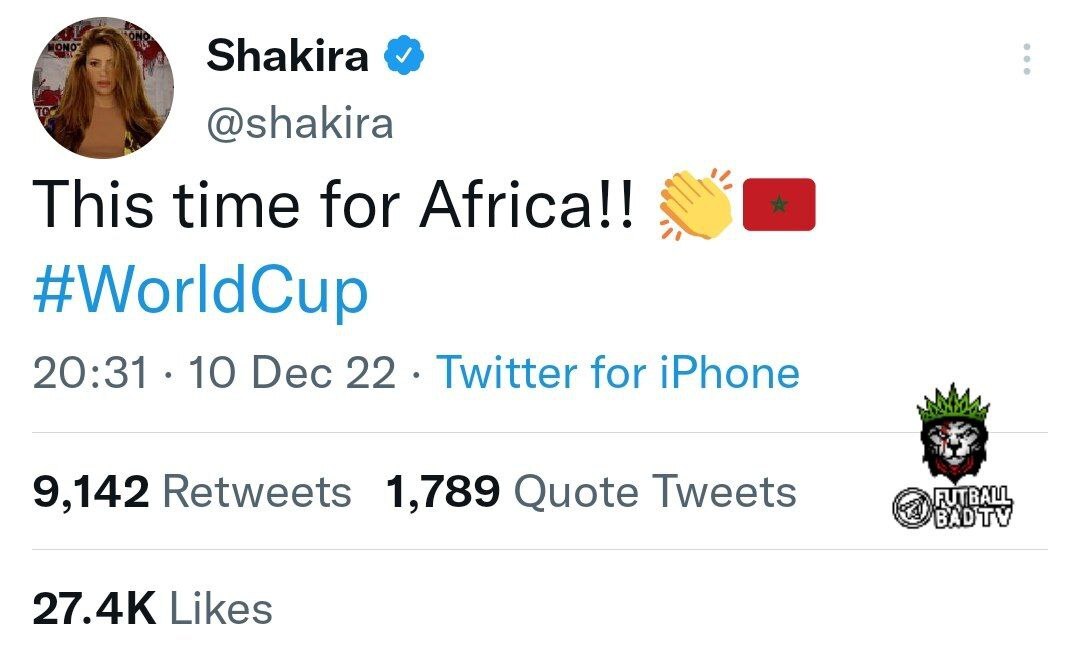View the 9,142 Retweets list
The image size is (1080, 658).
(x=192, y=492)
